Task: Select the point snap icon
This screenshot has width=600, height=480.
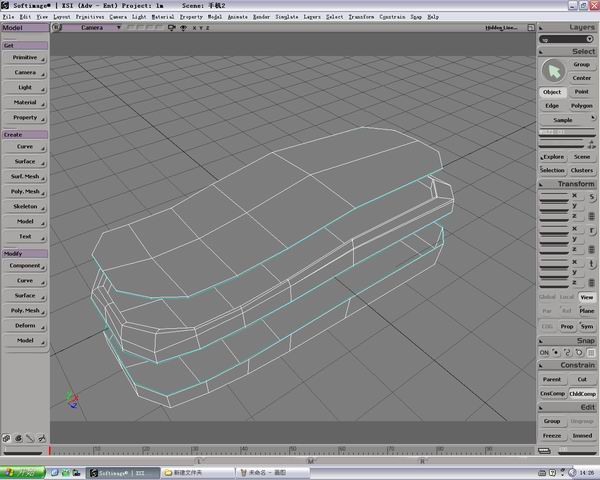Action: tap(556, 353)
